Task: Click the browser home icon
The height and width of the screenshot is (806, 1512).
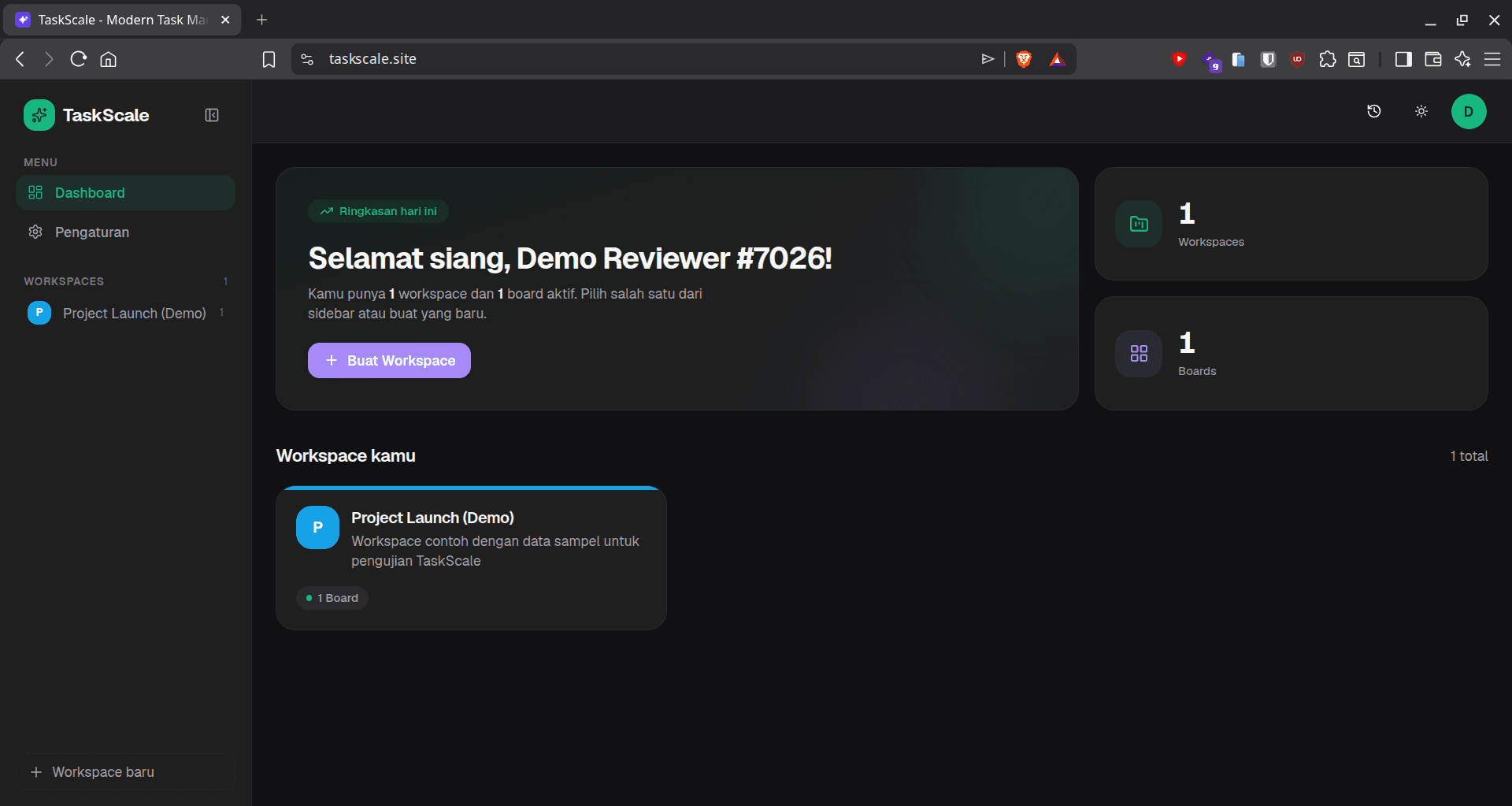Action: (109, 59)
